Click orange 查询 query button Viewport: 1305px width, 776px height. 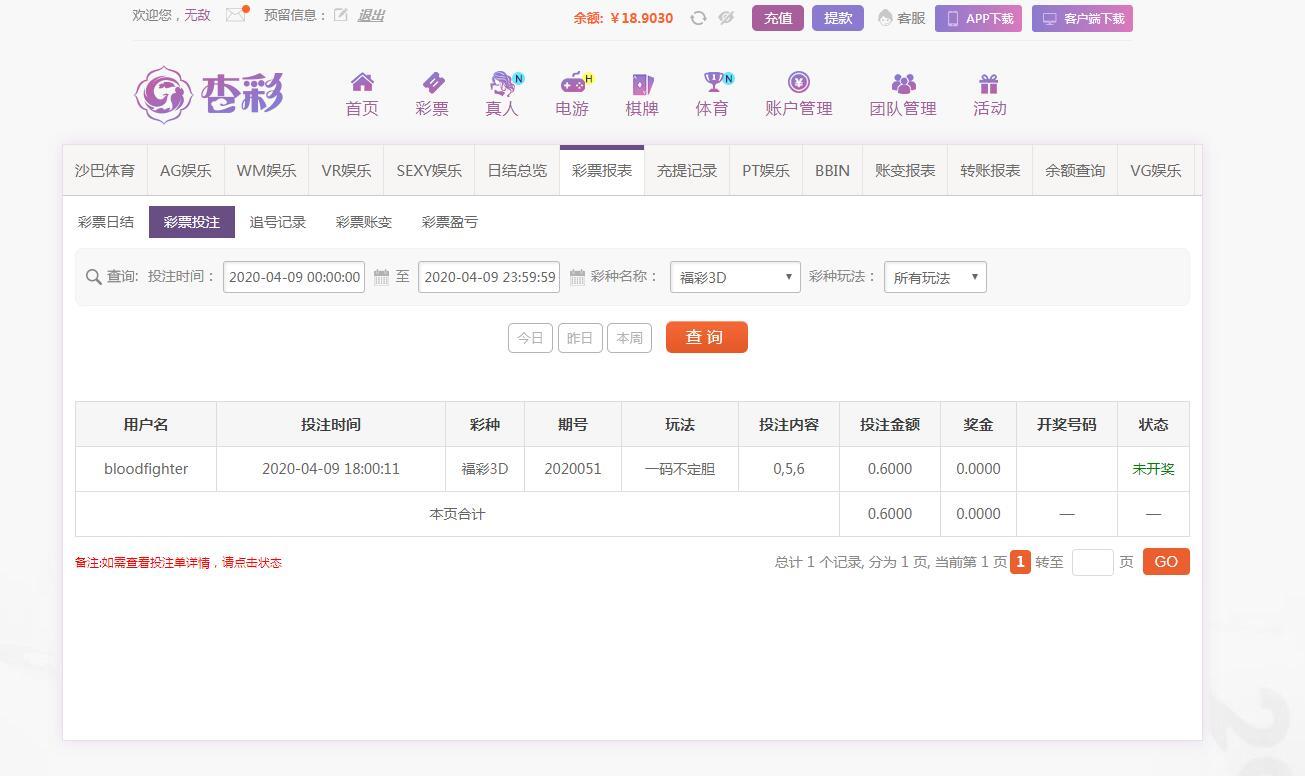pos(707,337)
